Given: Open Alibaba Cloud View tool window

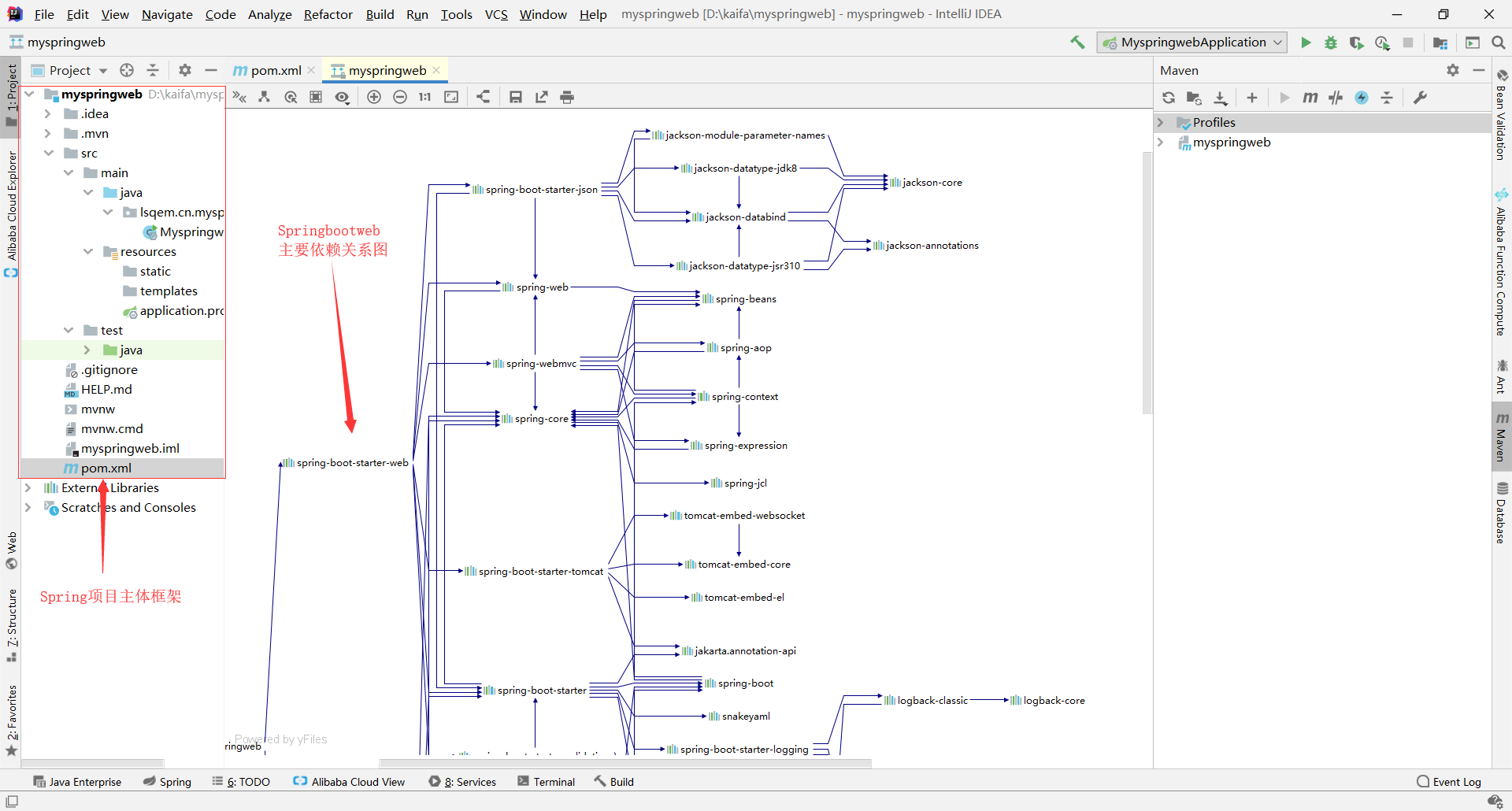Looking at the screenshot, I should click(349, 782).
